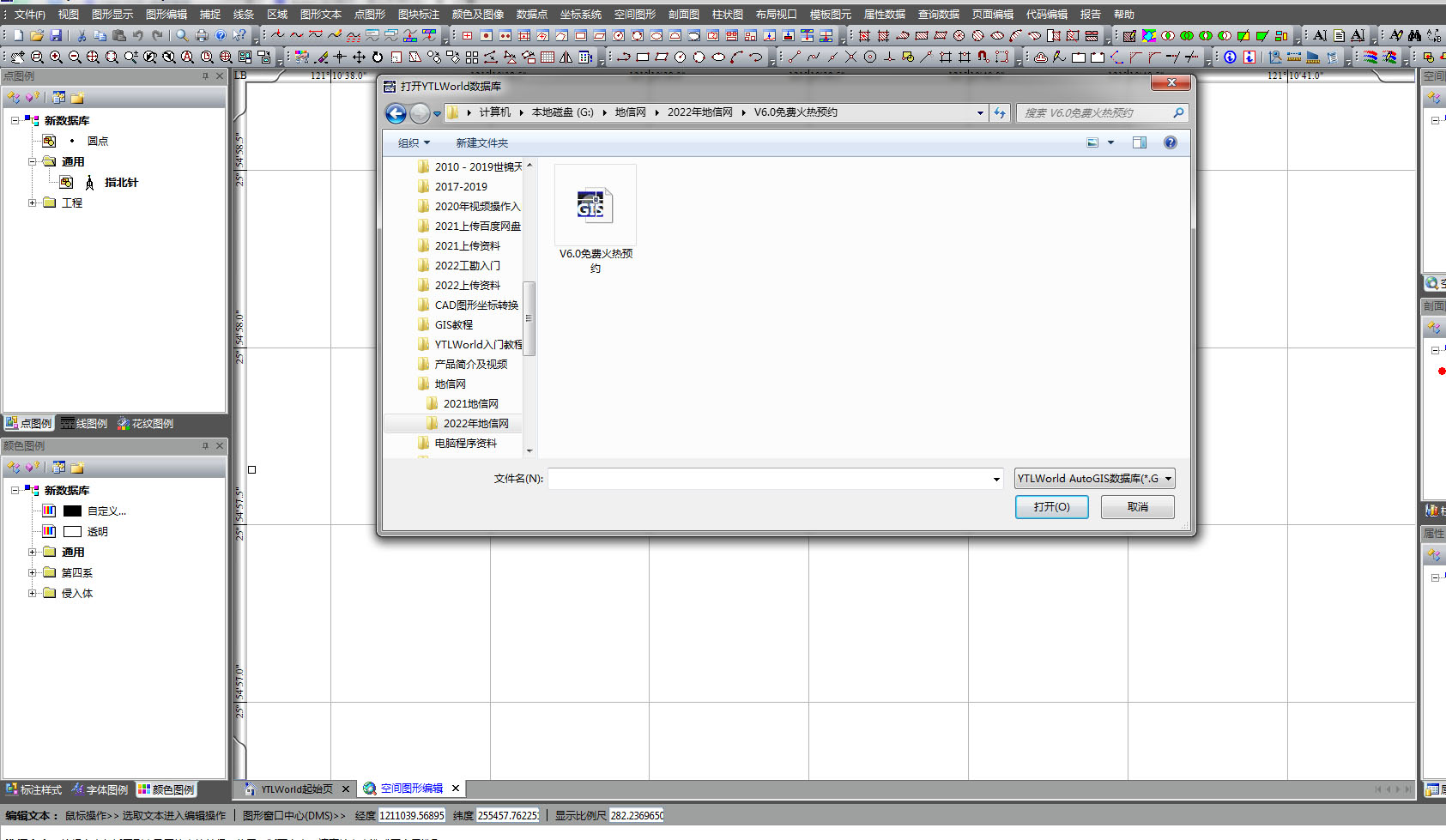Select the 圆点 legend item
Image resolution: width=1446 pixels, height=840 pixels.
tap(98, 141)
